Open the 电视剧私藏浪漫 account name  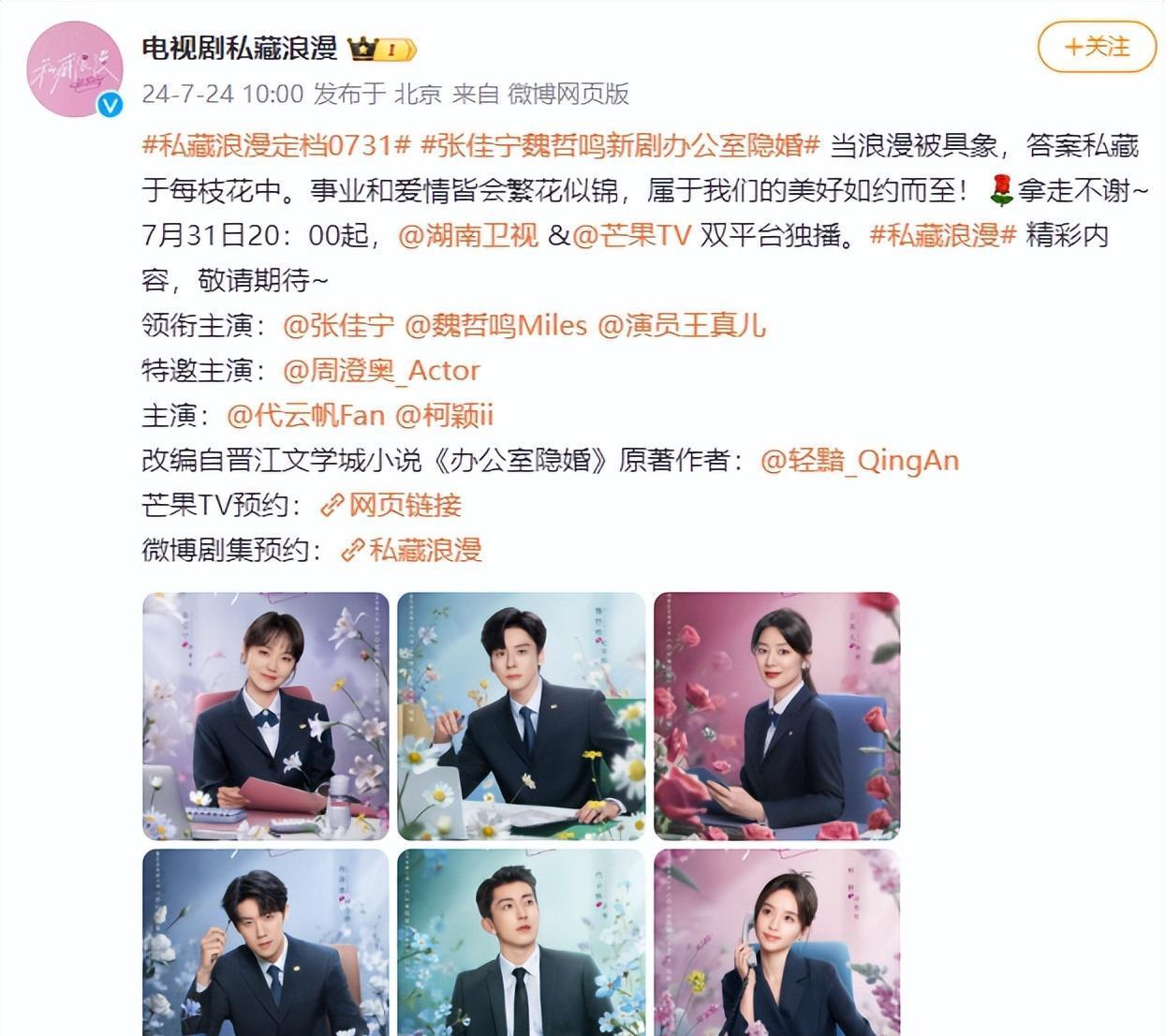coord(240,48)
